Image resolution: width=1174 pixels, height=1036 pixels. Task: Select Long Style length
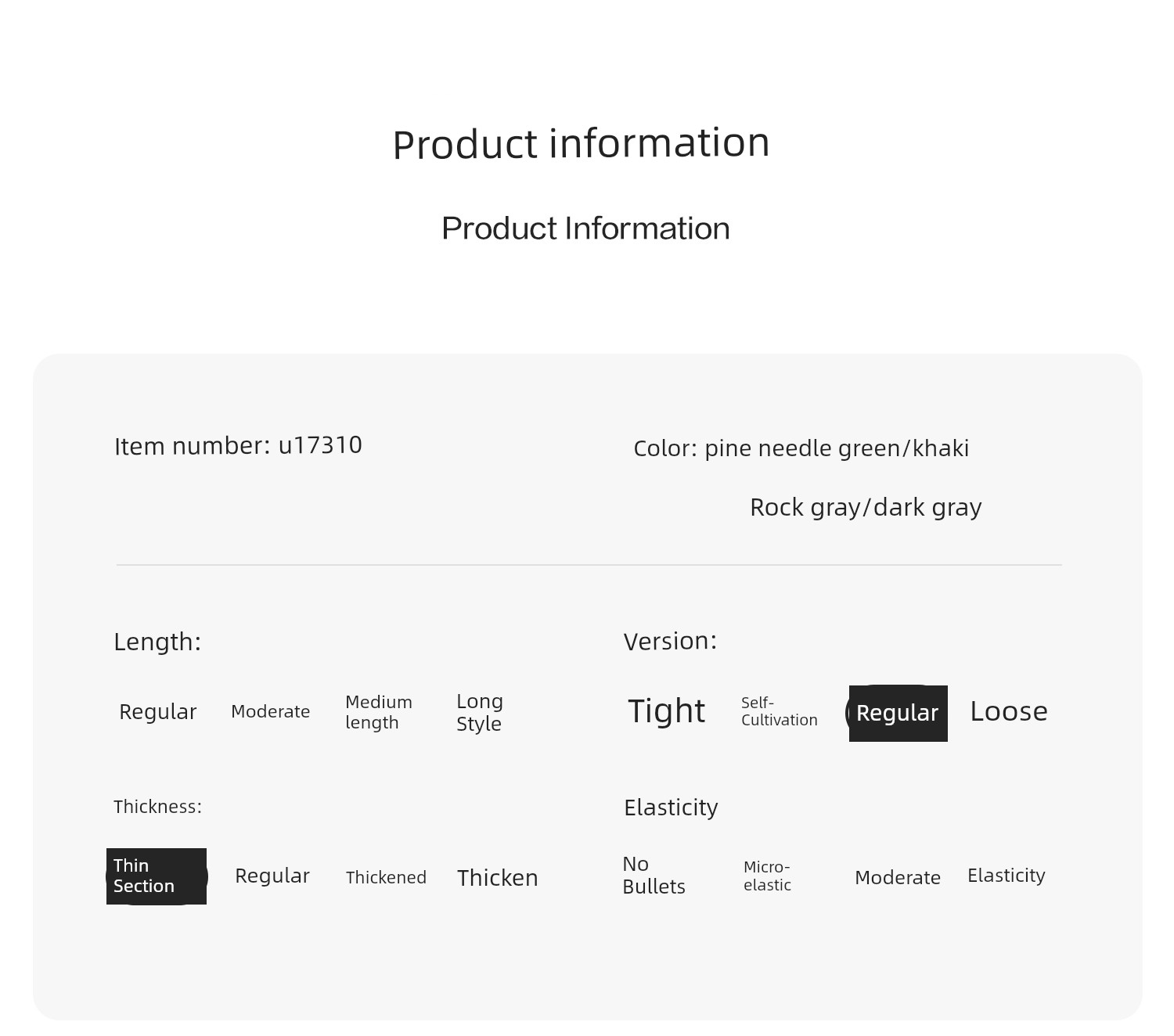pos(480,712)
